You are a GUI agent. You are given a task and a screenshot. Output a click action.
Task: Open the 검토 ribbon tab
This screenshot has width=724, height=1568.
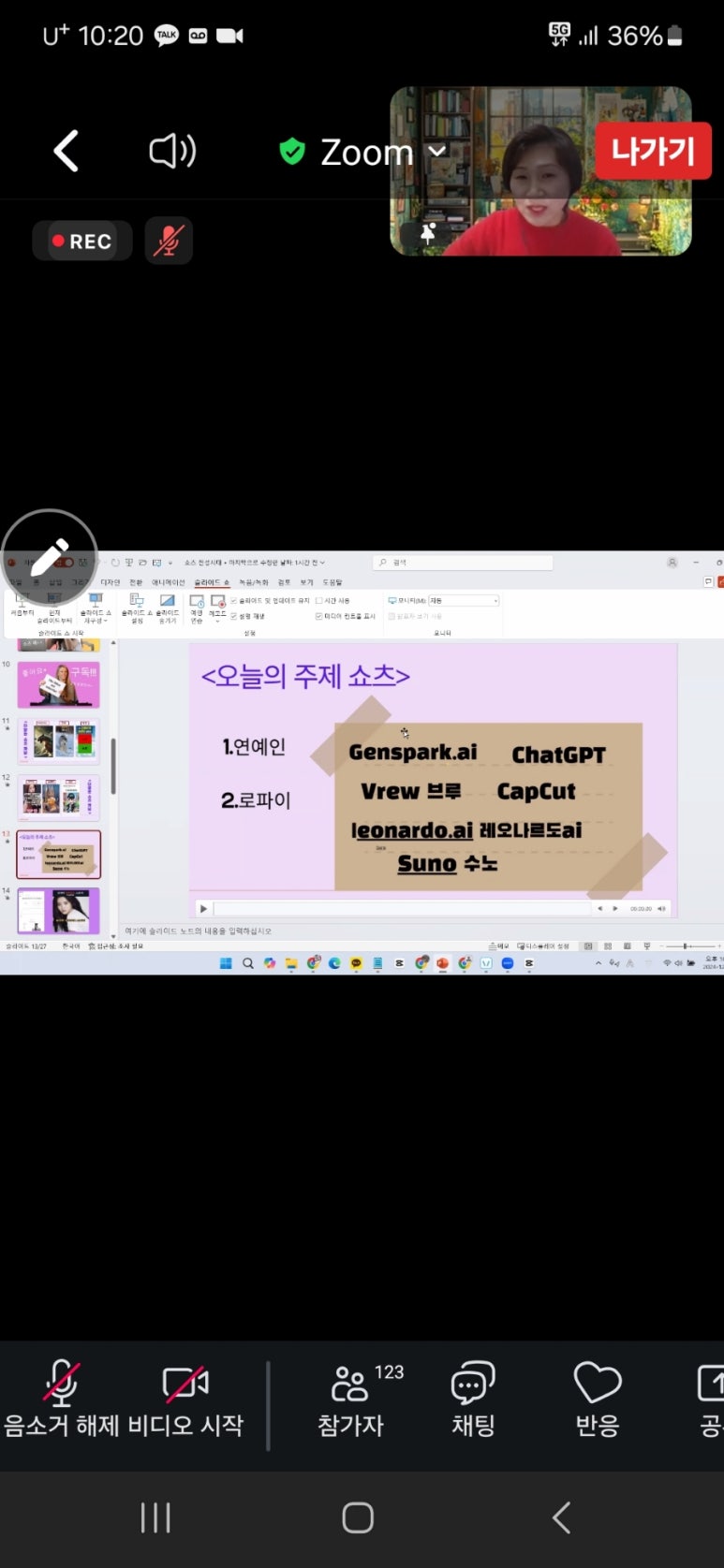285,582
